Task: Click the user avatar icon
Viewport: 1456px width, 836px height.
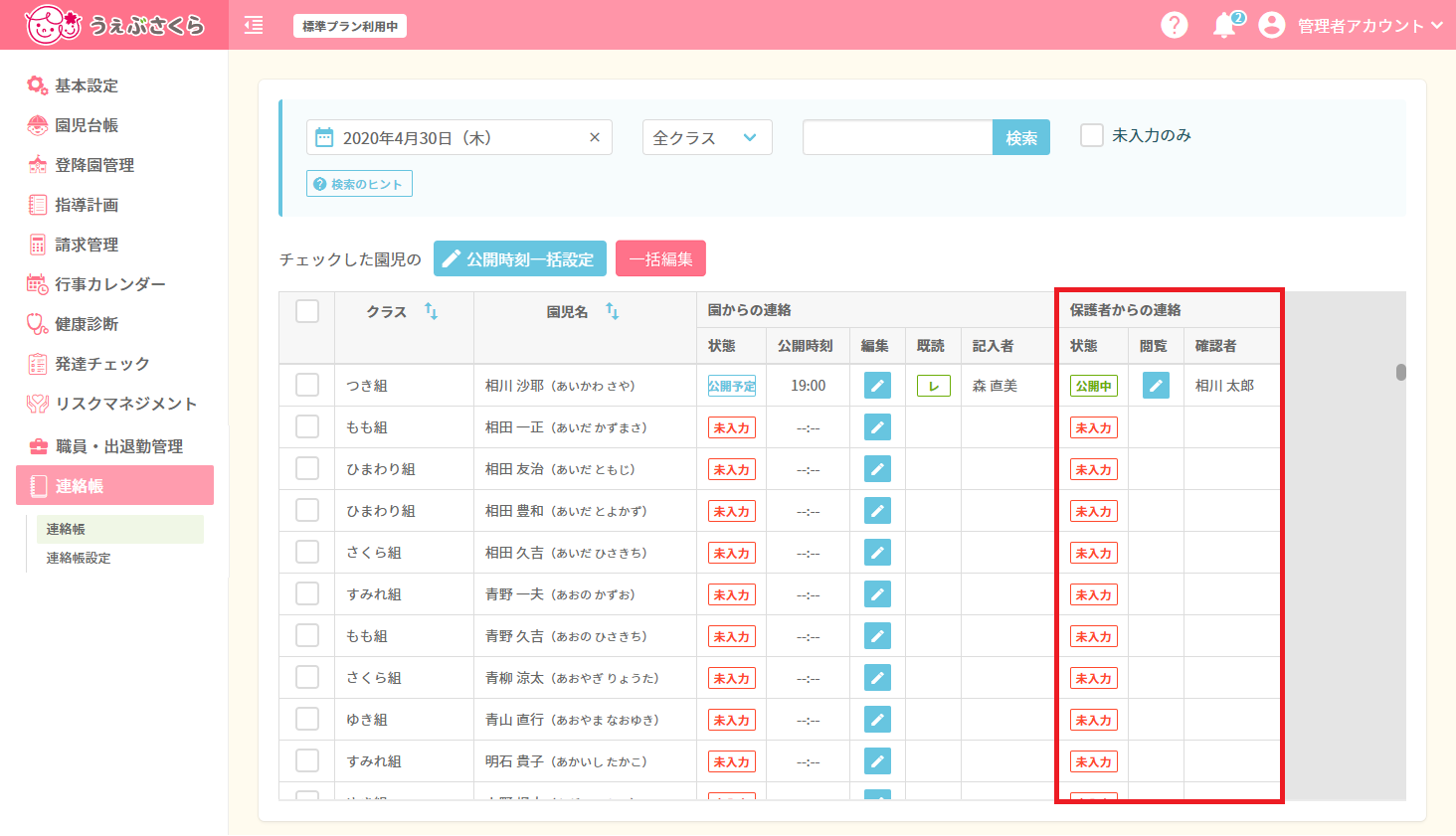Action: coord(1271,26)
